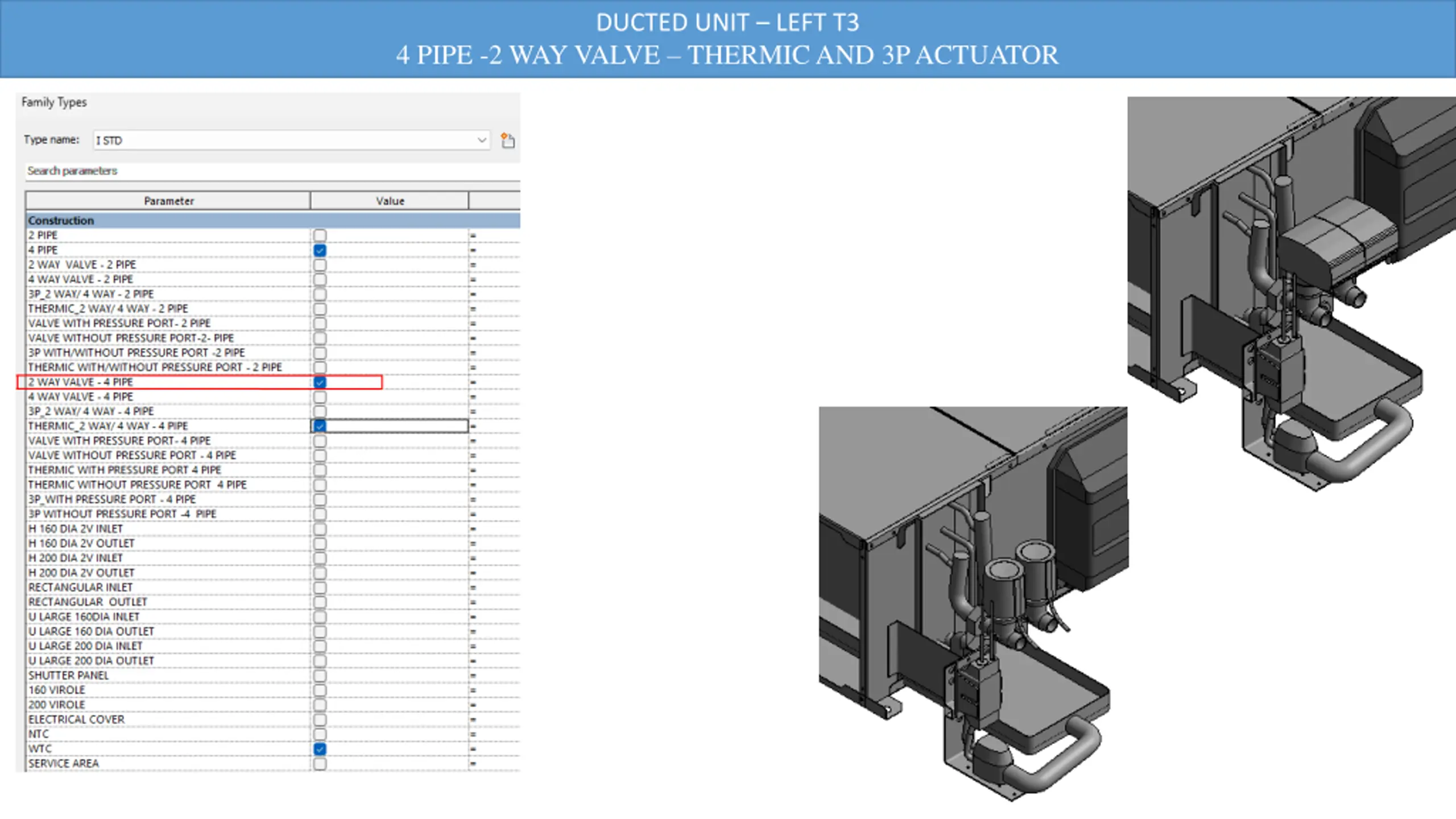This screenshot has width=1456, height=819.
Task: Enable H 200 DIA 2V OUTLET checkbox
Action: (x=320, y=573)
